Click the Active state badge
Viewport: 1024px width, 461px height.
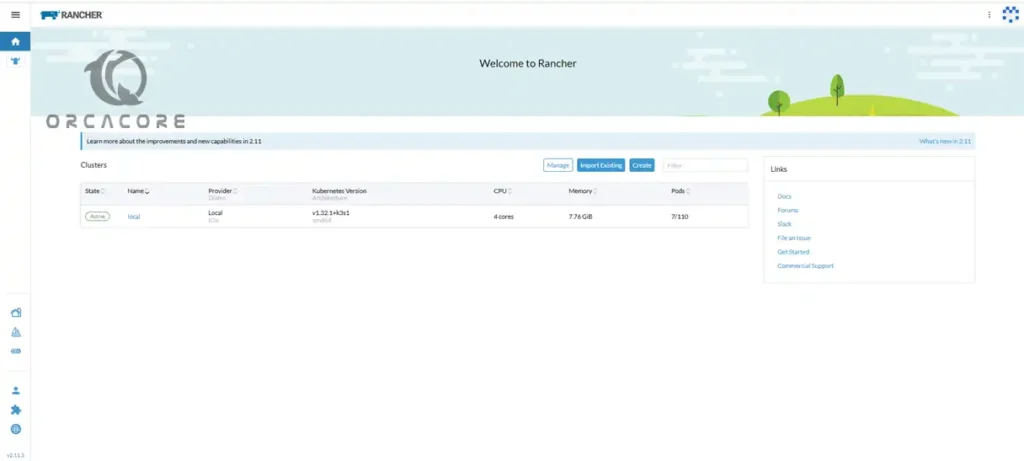pos(97,216)
